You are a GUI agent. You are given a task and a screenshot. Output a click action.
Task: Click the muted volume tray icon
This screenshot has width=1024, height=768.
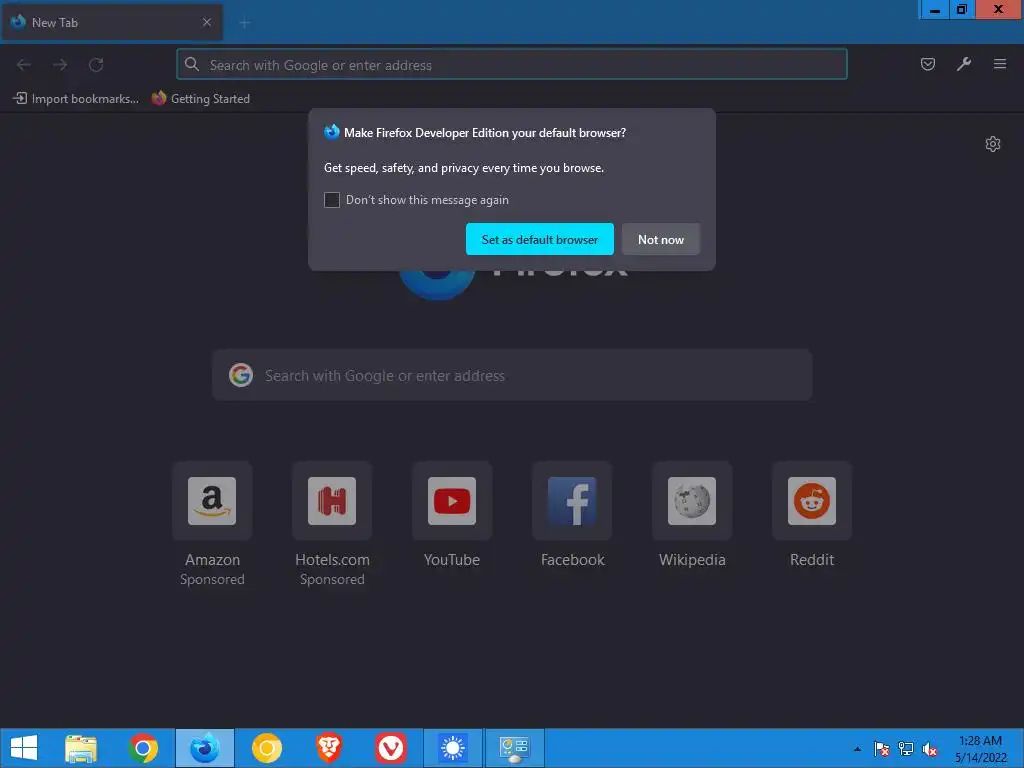point(930,749)
